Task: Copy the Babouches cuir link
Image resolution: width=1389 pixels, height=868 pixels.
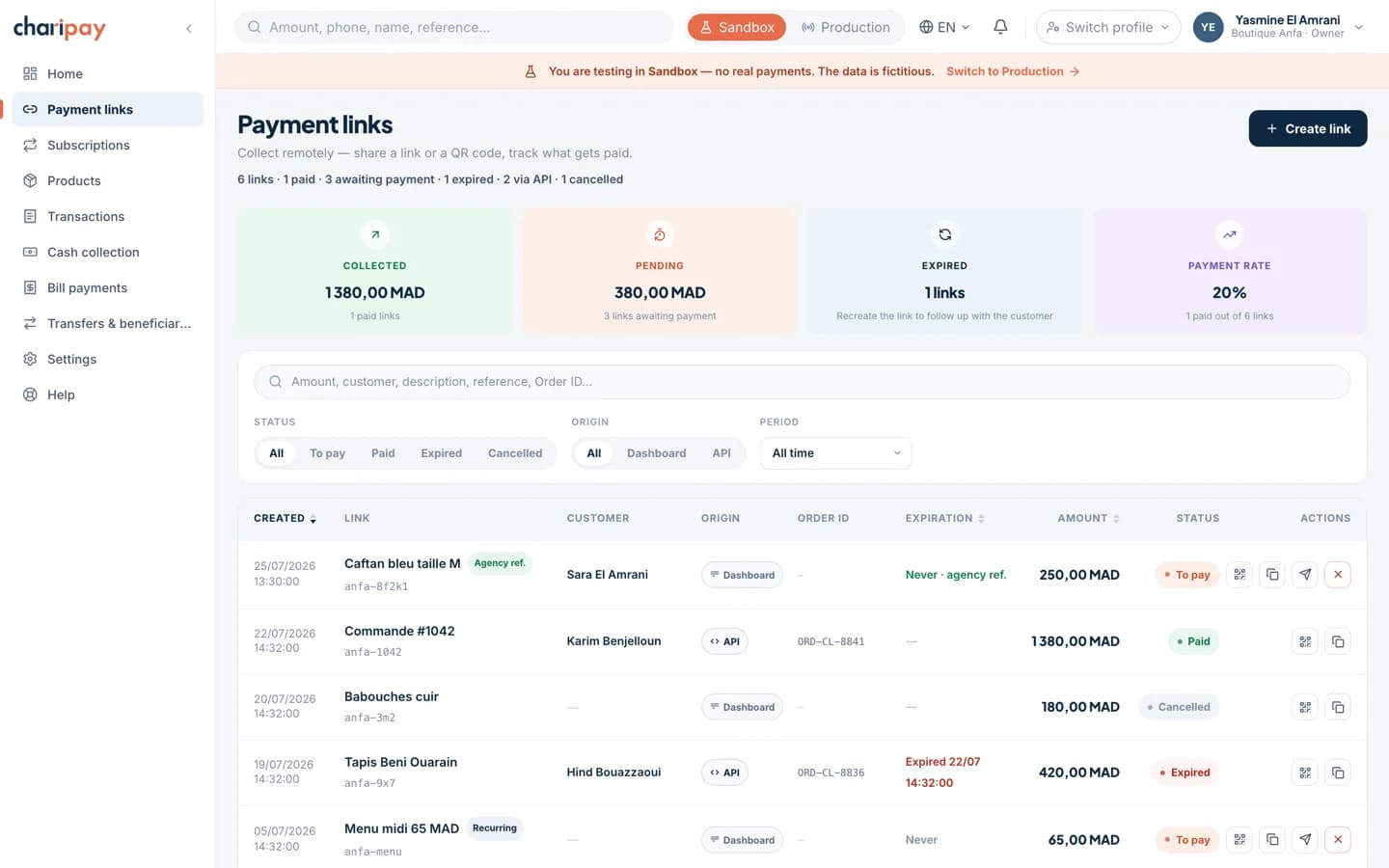Action: [1338, 707]
